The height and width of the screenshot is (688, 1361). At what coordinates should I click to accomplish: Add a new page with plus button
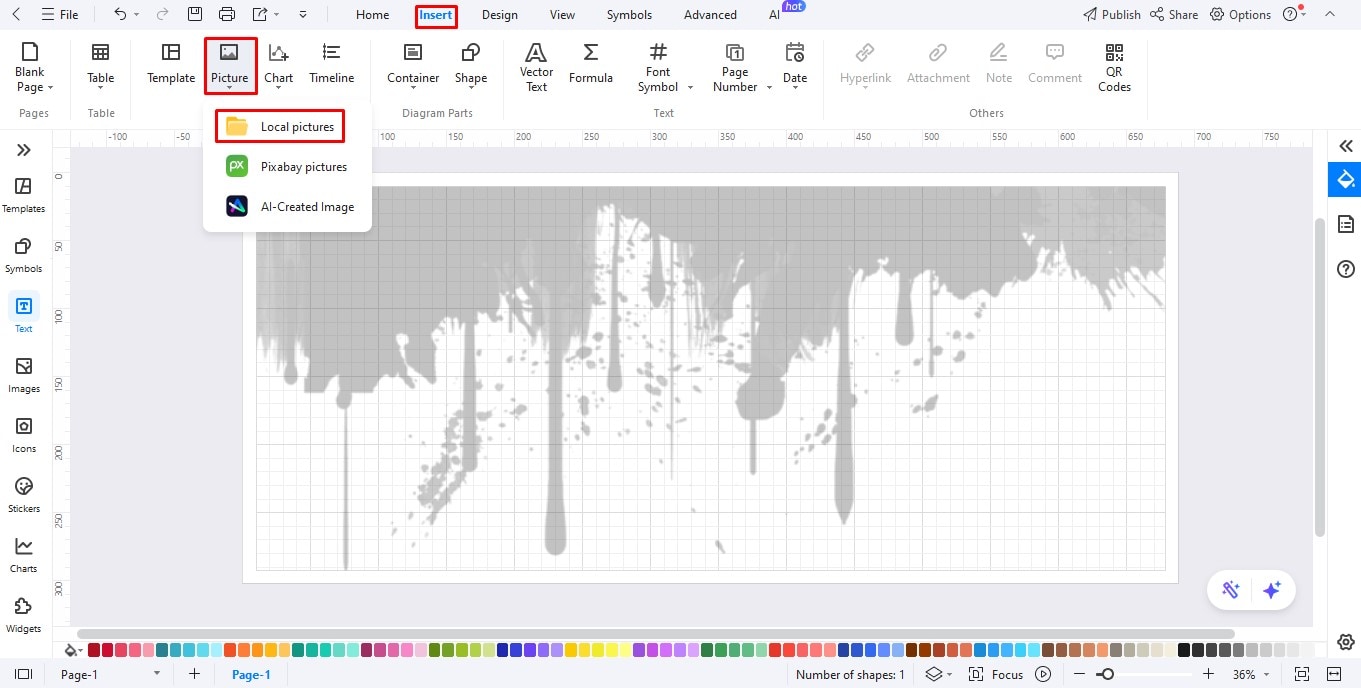194,675
